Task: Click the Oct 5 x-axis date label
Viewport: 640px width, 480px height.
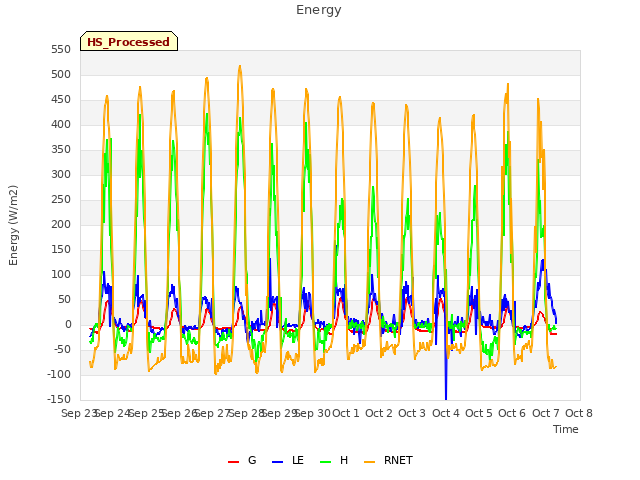Action: coord(479,413)
